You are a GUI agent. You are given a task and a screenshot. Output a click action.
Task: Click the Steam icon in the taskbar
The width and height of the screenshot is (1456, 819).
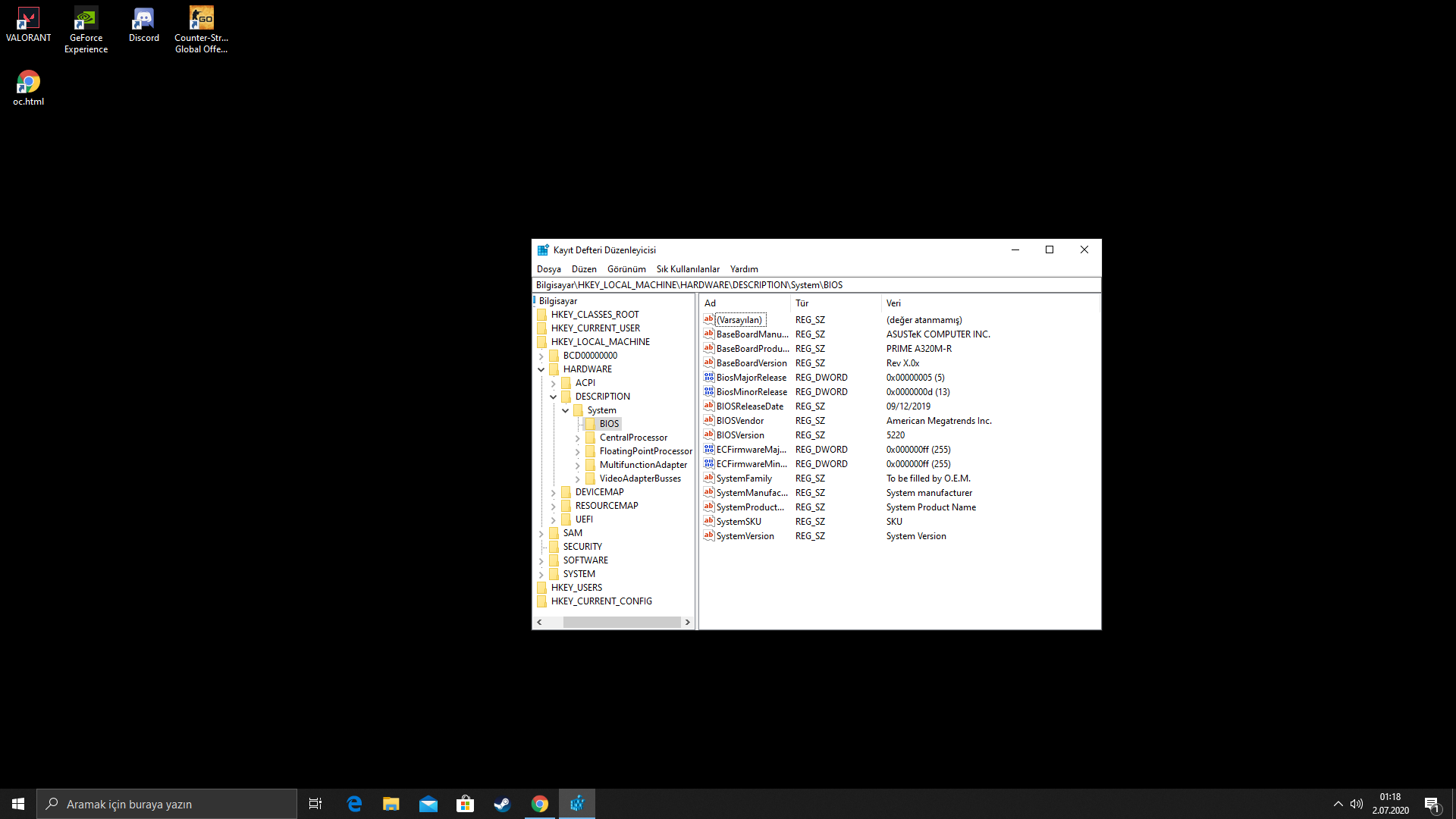coord(502,804)
